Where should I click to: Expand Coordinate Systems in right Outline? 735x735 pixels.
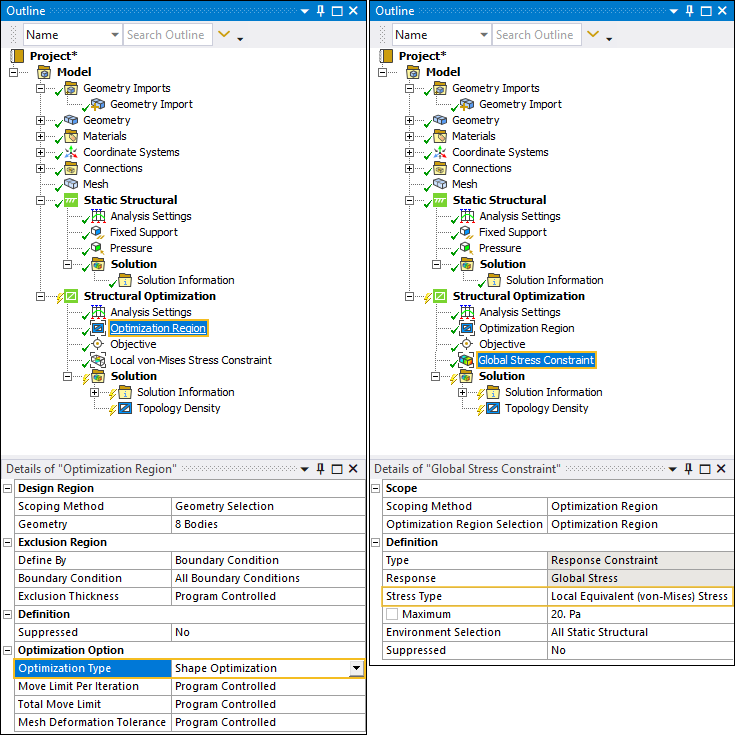(409, 152)
